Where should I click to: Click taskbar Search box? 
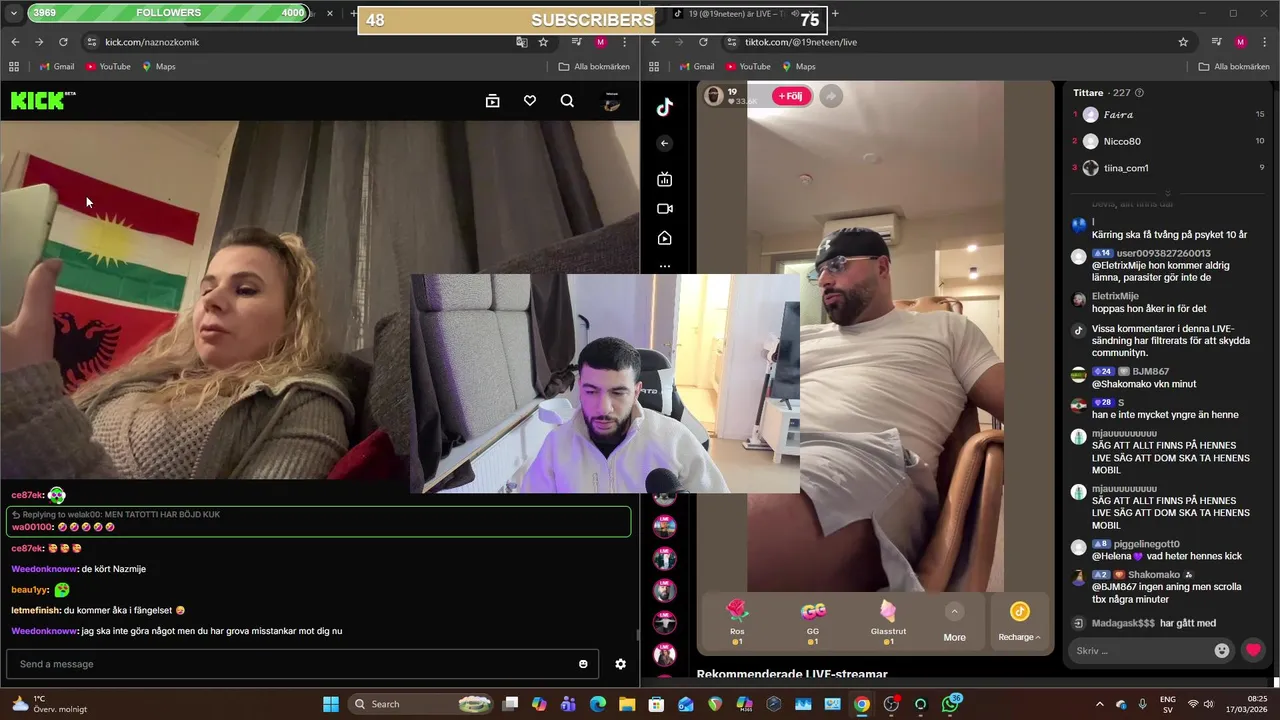click(x=422, y=704)
